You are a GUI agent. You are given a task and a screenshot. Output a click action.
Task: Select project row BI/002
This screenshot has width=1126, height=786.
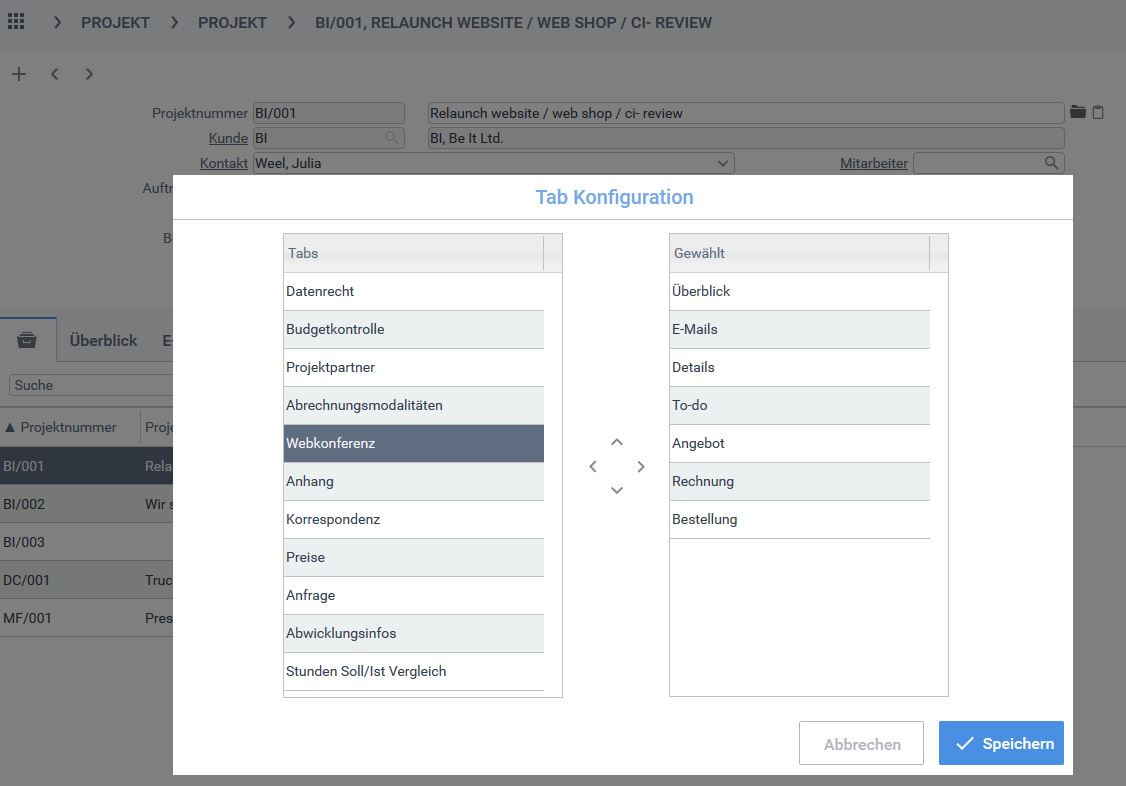click(x=86, y=504)
